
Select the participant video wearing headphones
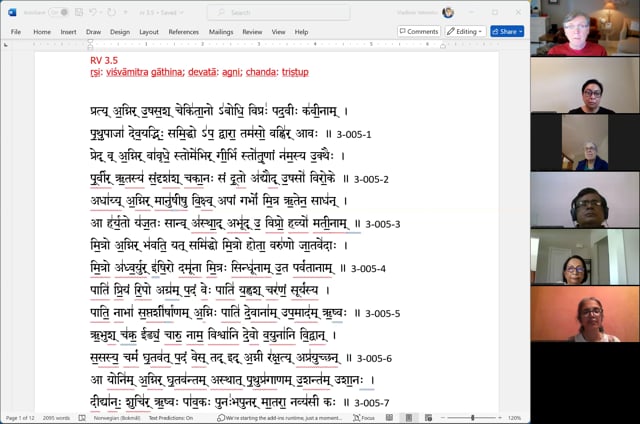click(585, 200)
